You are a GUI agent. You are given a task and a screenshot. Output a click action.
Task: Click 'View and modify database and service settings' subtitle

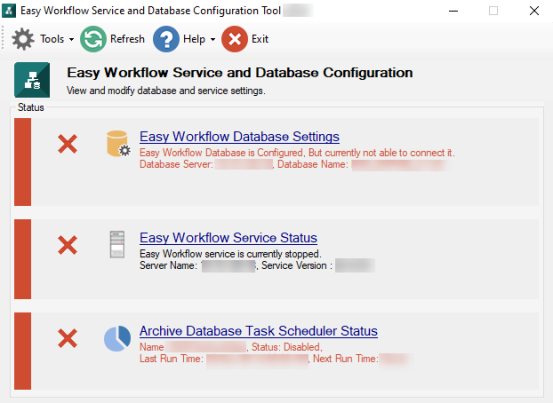166,91
